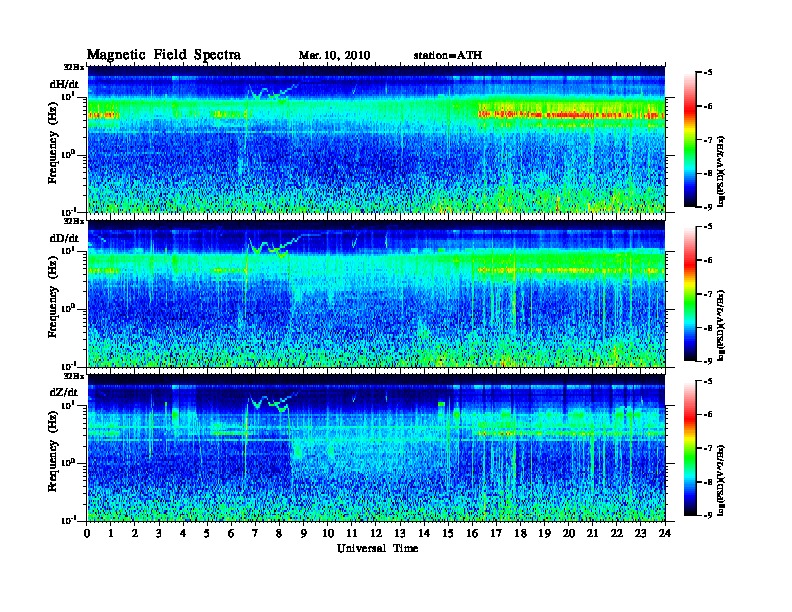Select the date text "Mar. 10, 2010"
The height and width of the screenshot is (612, 792).
pyautogui.click(x=334, y=56)
